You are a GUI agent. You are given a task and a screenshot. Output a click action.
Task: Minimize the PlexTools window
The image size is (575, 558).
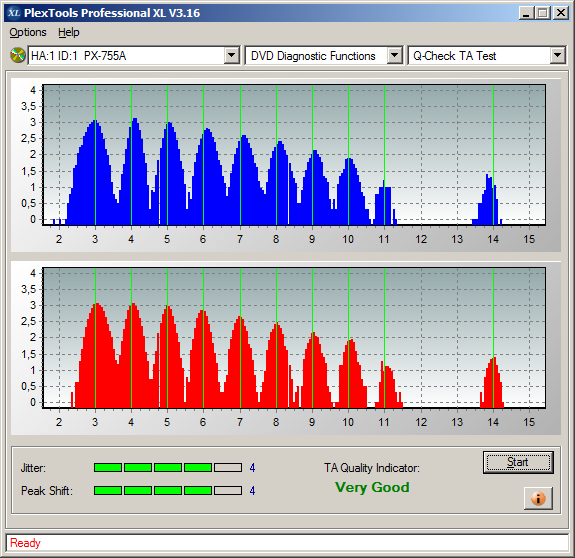click(526, 13)
